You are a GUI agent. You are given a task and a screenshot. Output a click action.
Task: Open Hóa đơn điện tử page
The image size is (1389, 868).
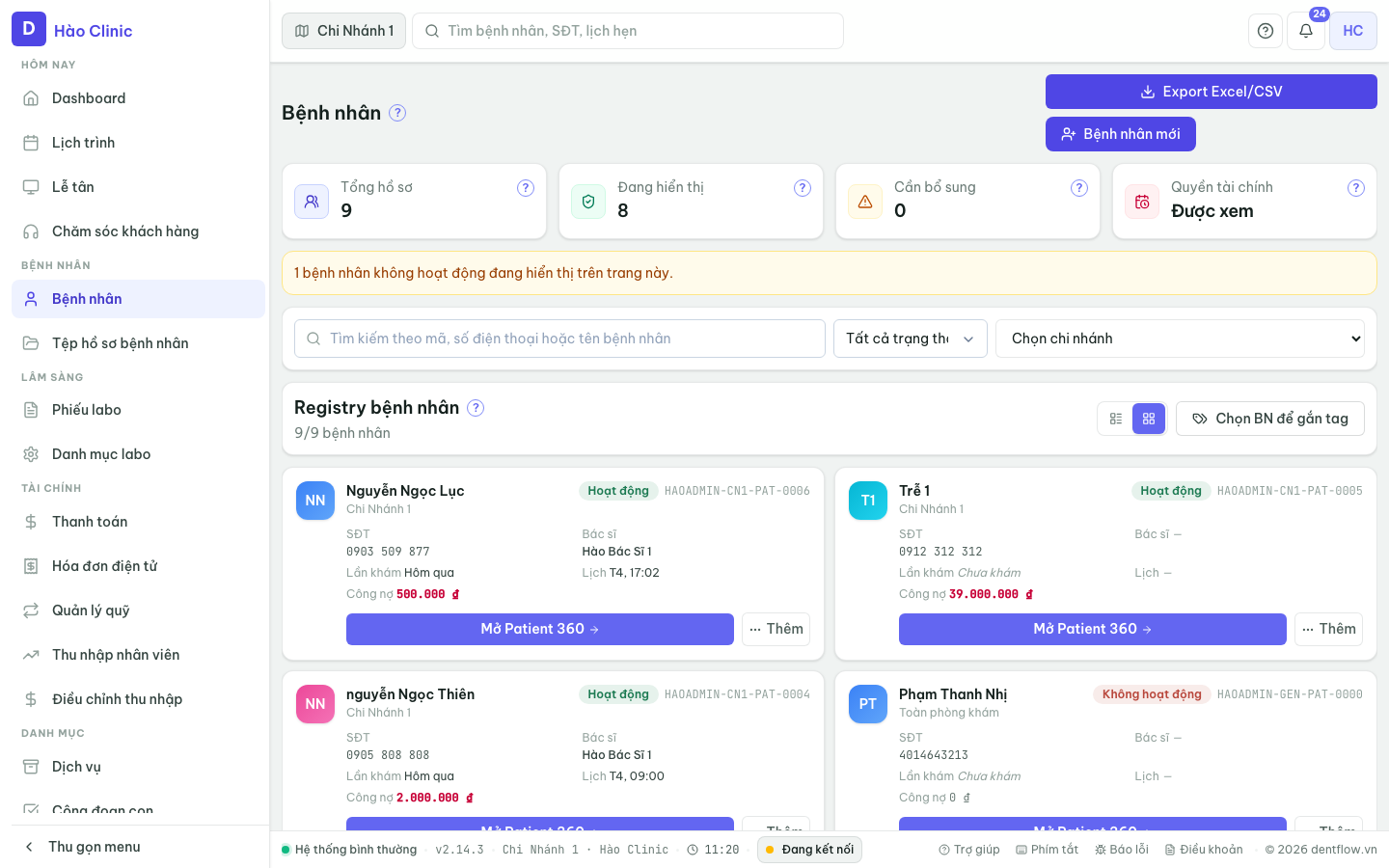[138, 566]
